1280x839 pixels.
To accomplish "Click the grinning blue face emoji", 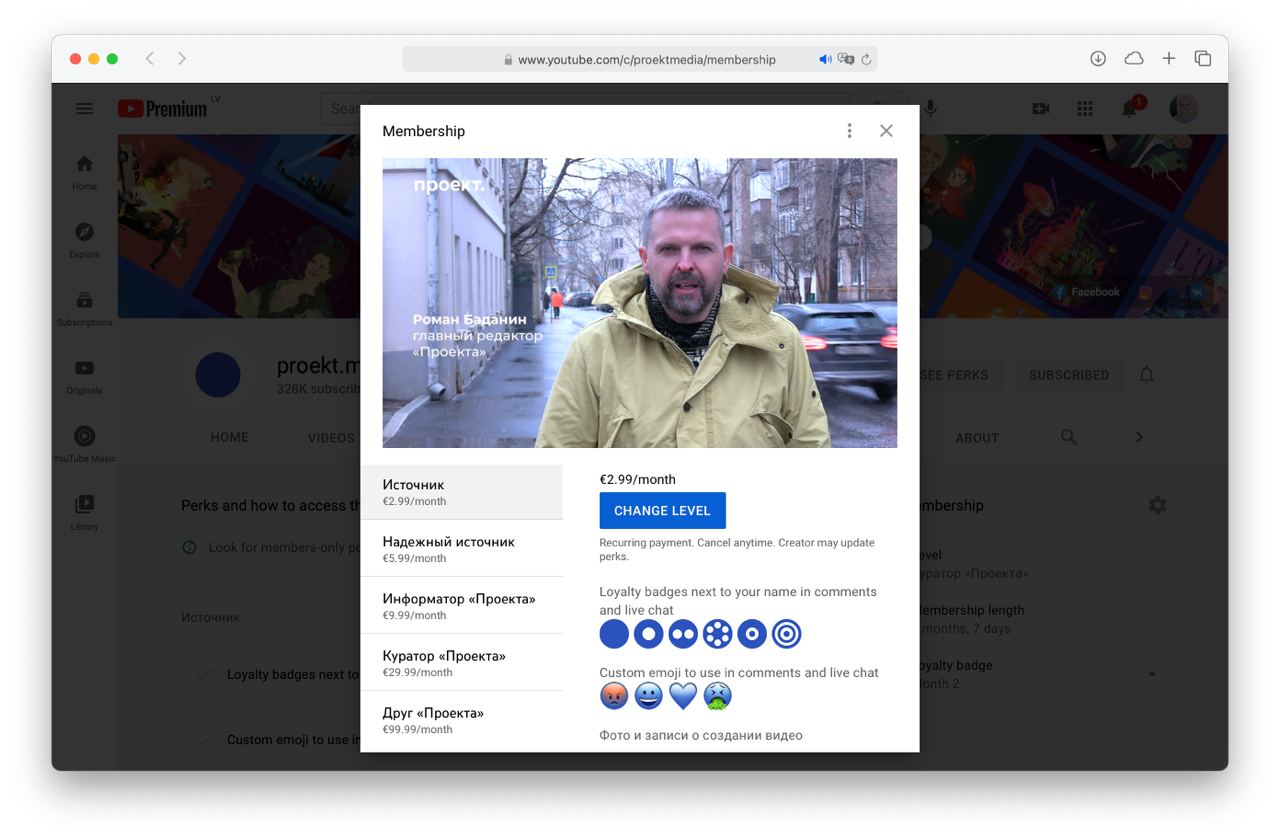I will coord(648,696).
